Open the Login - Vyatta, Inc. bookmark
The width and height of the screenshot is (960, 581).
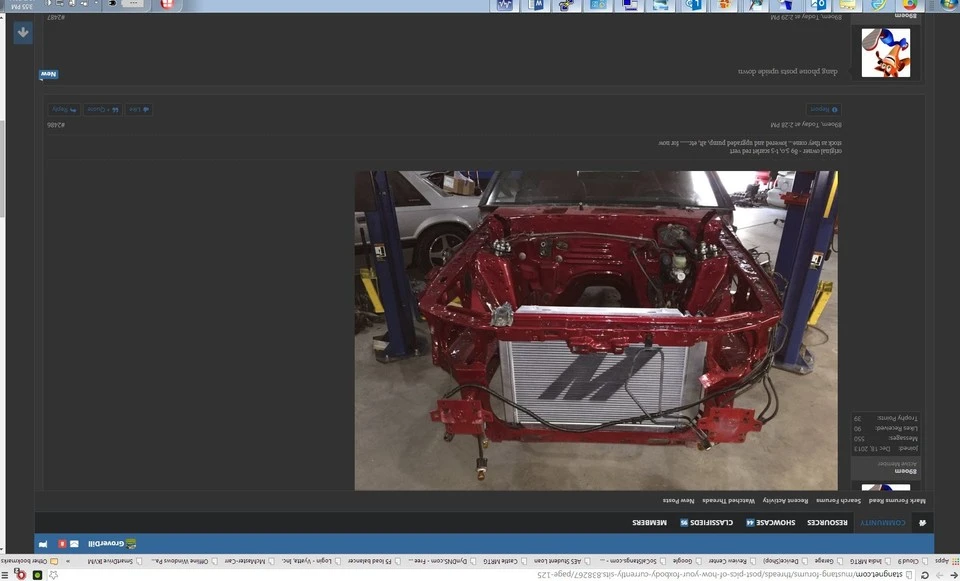click(x=311, y=561)
